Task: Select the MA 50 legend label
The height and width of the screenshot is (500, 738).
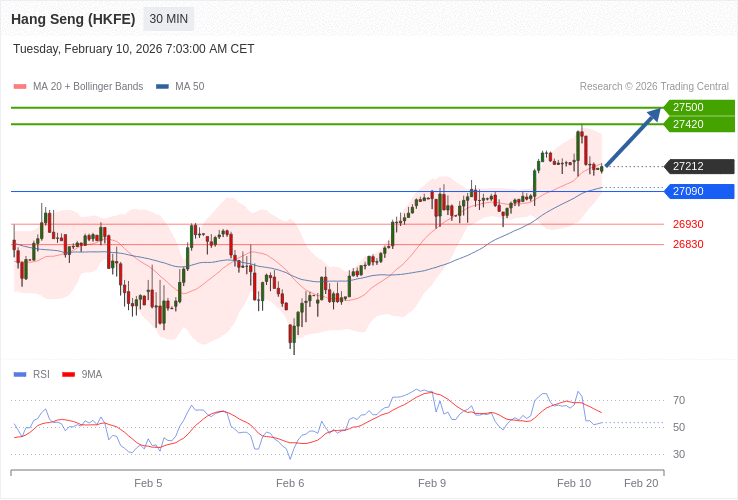Action: coord(189,87)
